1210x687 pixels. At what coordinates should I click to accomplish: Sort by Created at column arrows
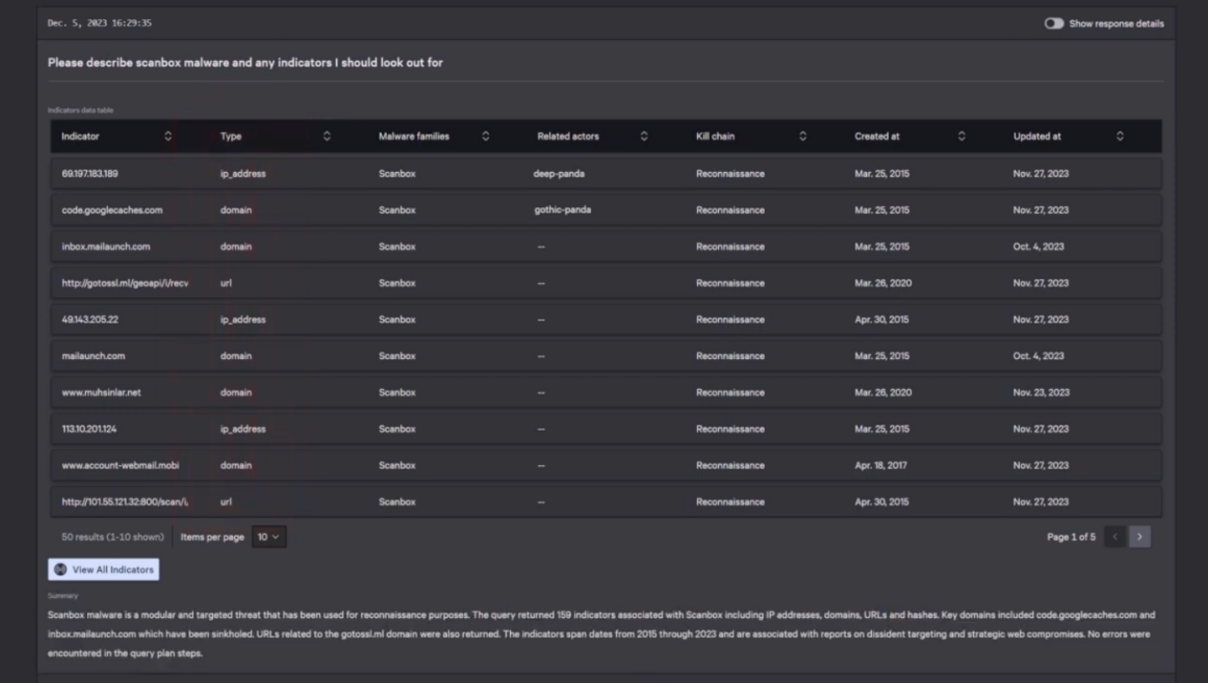(x=962, y=136)
